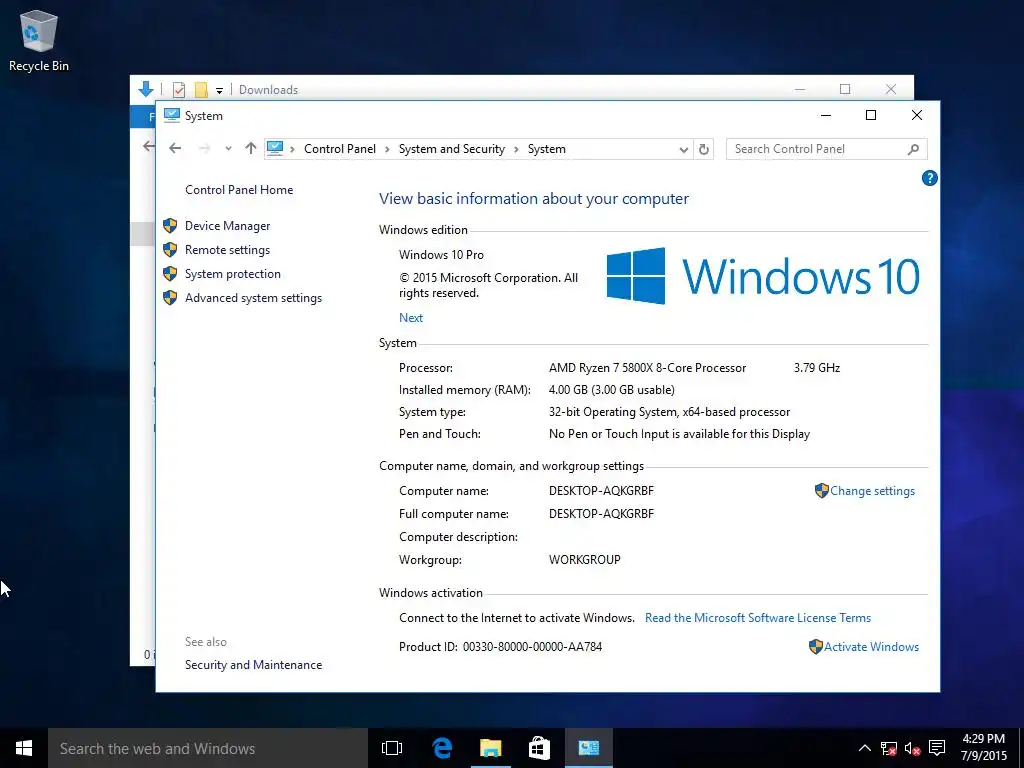Click the shield icon beside Advanced system settings
The image size is (1024, 768).
(x=170, y=298)
